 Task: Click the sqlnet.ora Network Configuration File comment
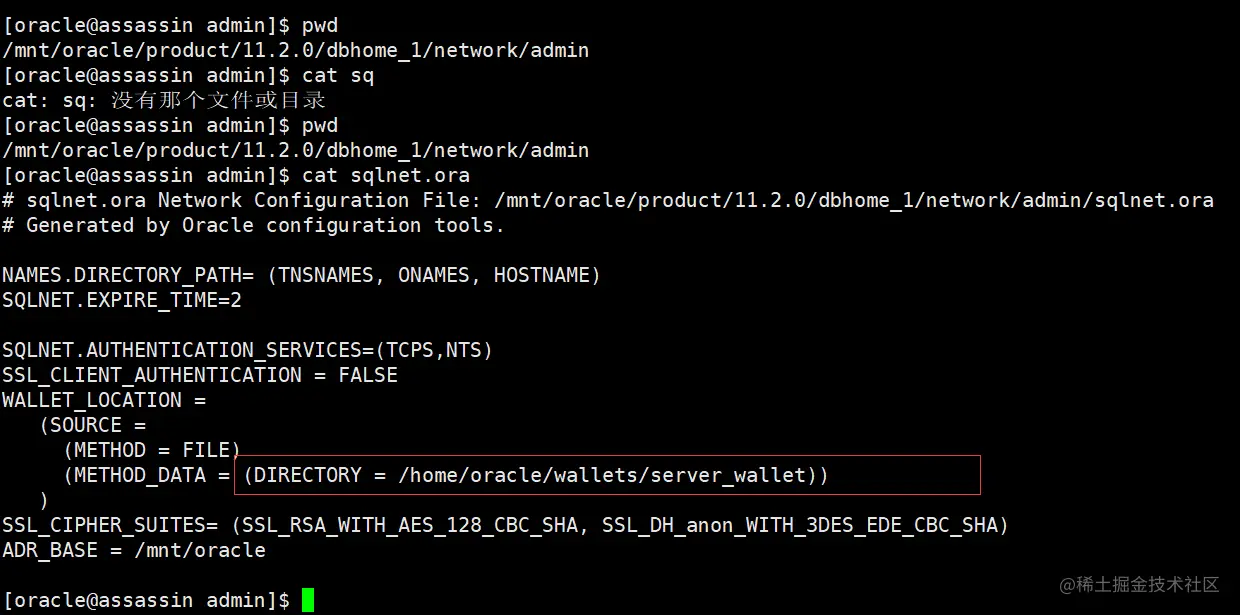[608, 200]
